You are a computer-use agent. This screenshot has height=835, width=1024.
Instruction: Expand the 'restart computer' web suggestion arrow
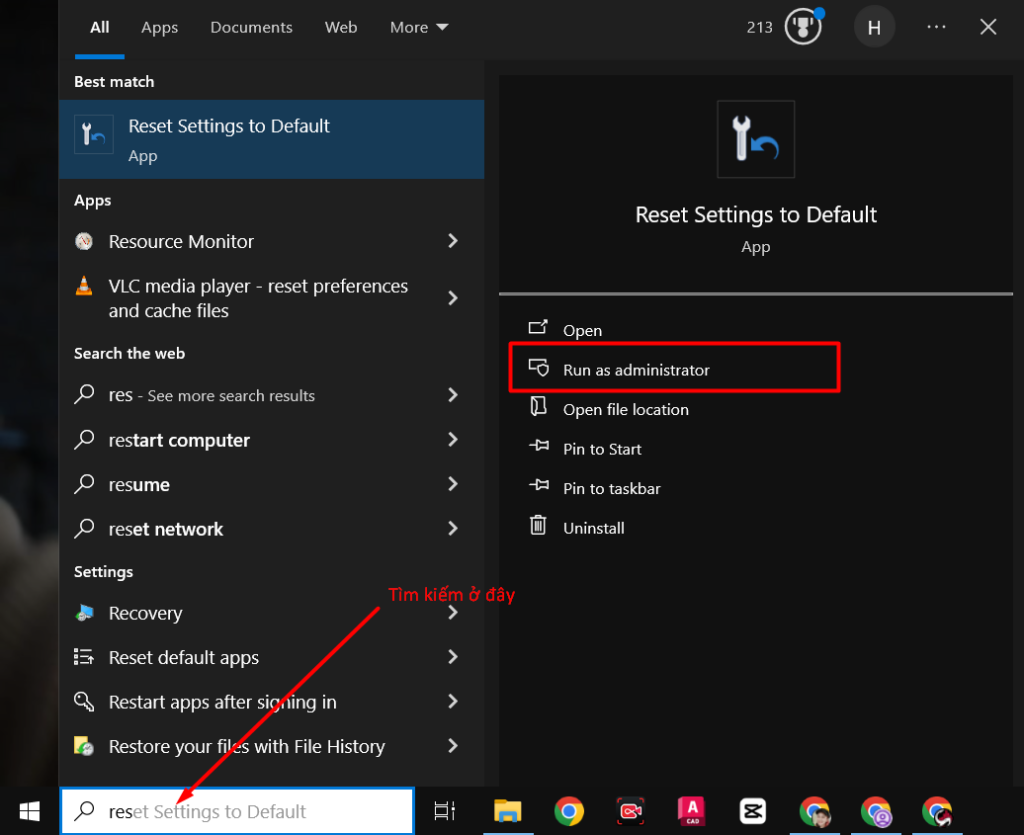(453, 440)
